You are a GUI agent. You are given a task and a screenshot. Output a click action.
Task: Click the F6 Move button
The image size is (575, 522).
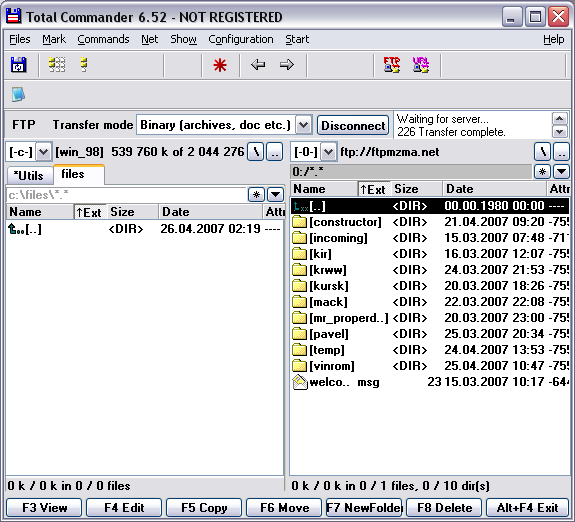284,508
